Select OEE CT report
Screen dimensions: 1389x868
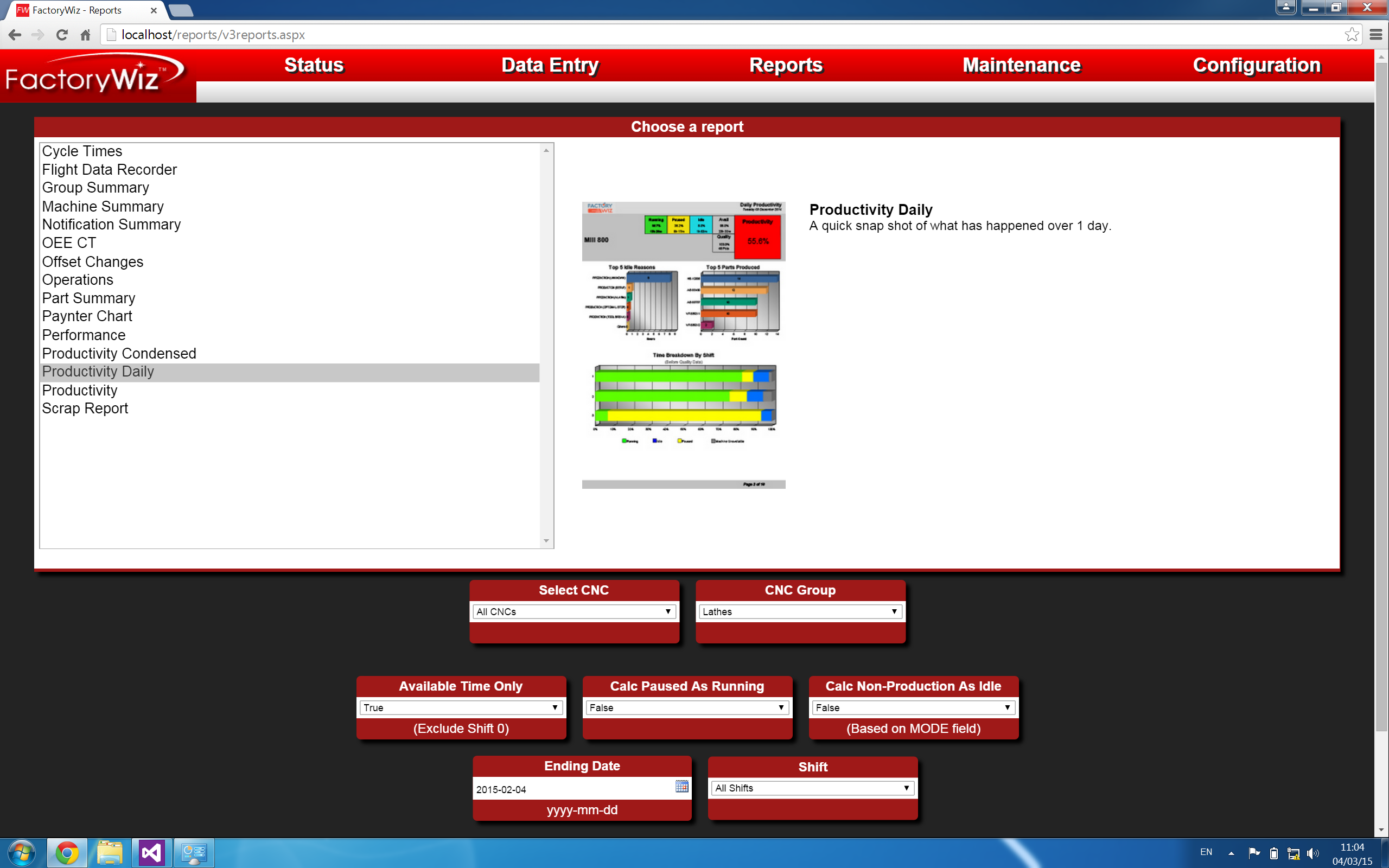tap(289, 243)
